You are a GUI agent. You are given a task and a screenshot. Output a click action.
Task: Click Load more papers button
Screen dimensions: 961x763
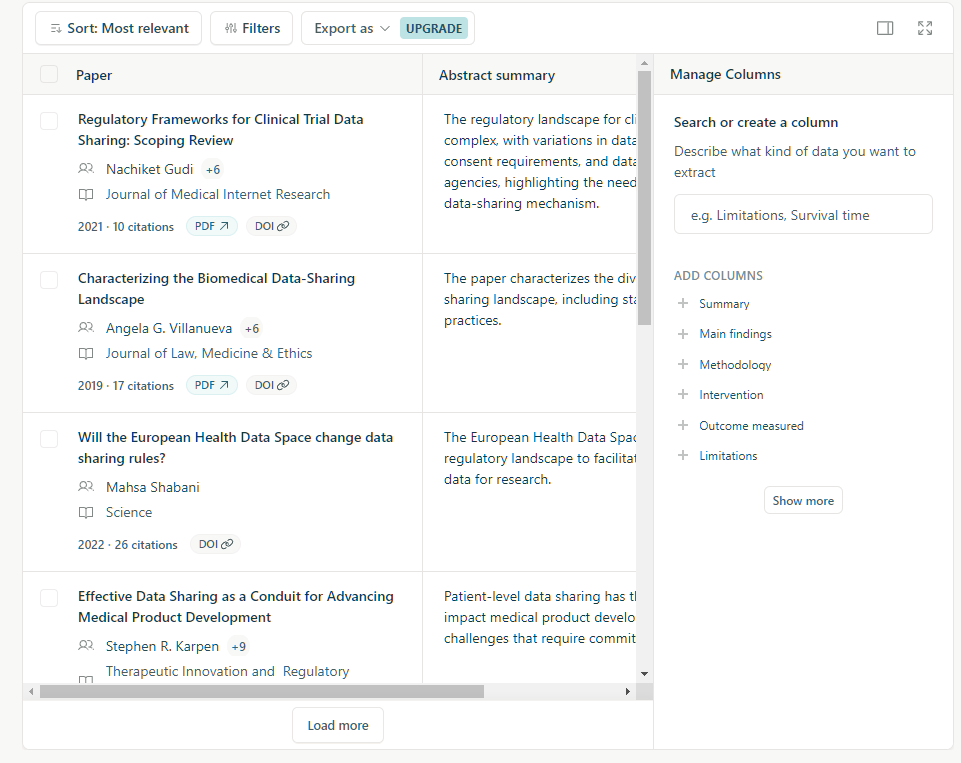(x=338, y=726)
